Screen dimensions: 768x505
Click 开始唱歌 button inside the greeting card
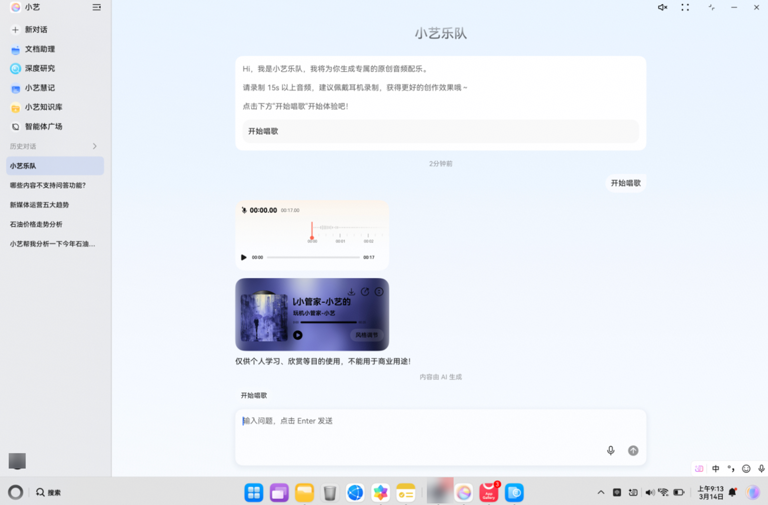pyautogui.click(x=440, y=131)
